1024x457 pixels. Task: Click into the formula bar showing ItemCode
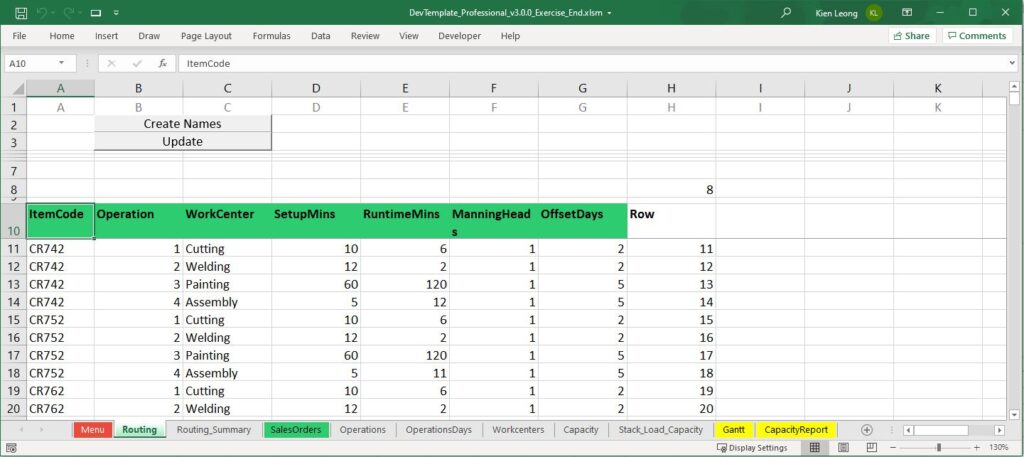click(591, 63)
